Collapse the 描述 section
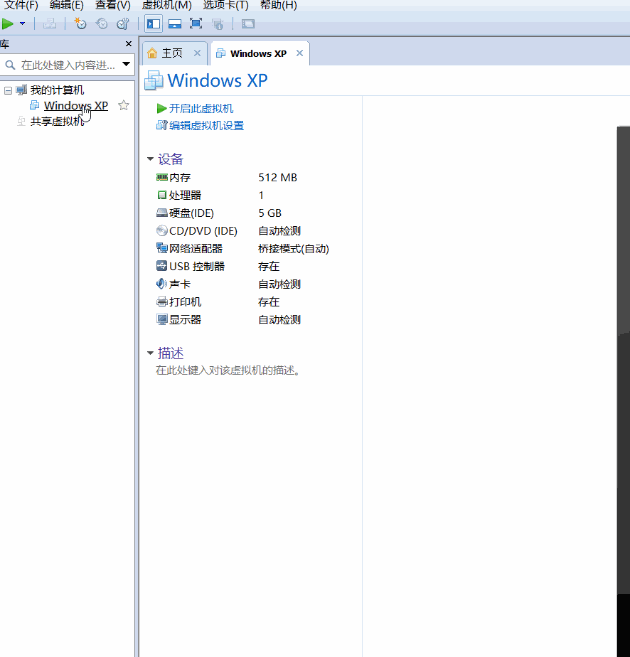630x657 pixels. [x=150, y=353]
